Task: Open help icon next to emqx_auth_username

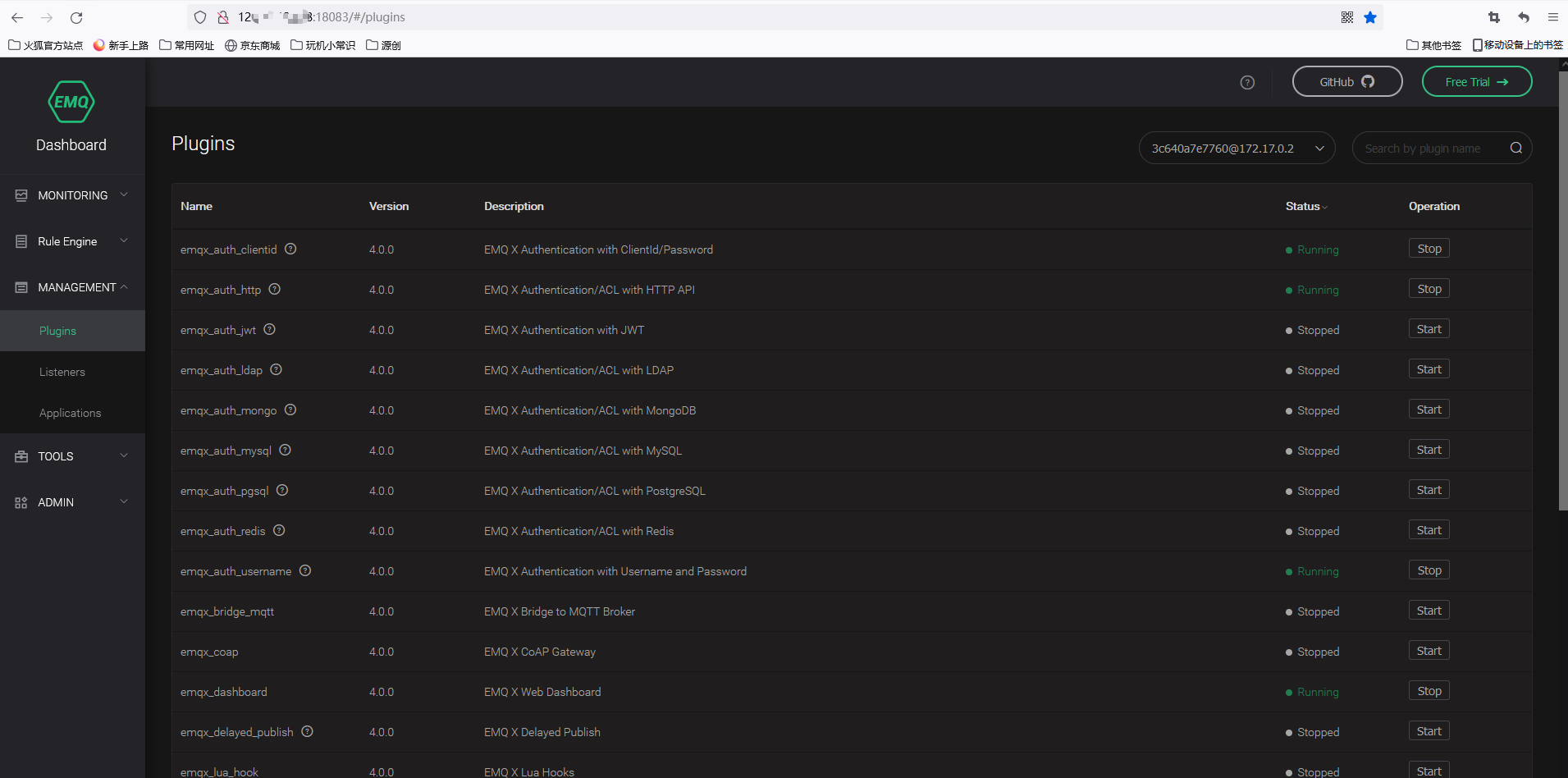Action: [305, 570]
